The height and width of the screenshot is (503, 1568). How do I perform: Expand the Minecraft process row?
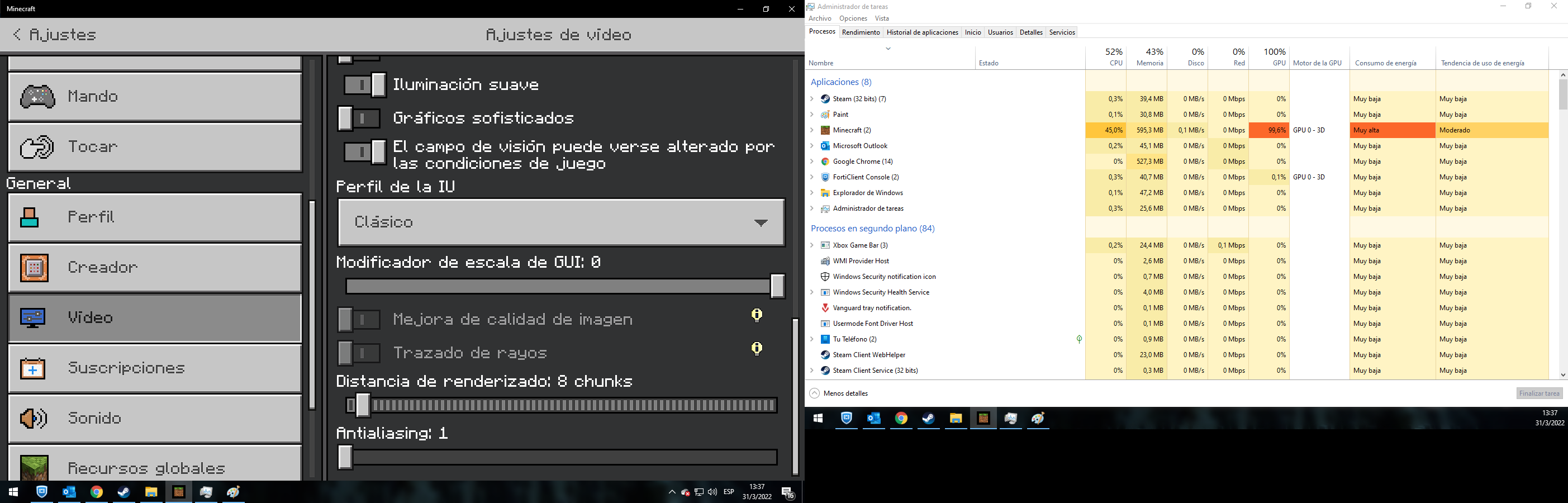pos(811,130)
